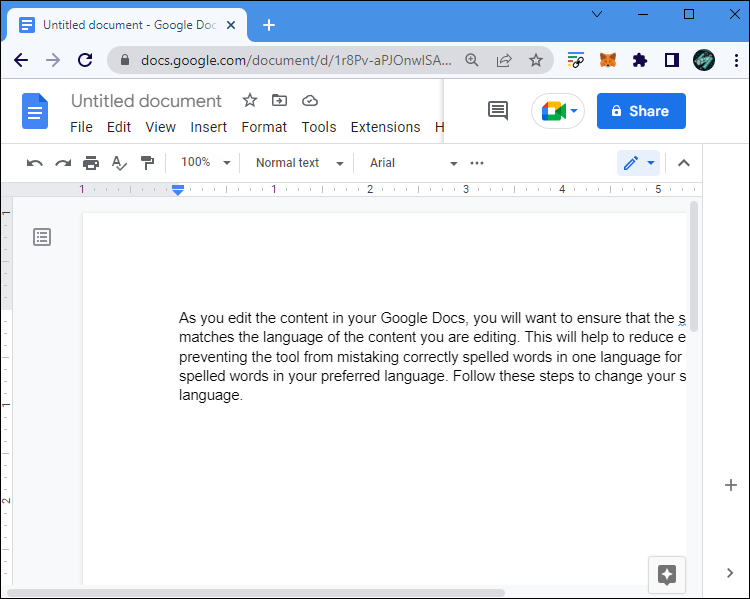Screen dimensions: 750x599
Task: Open the Editing mode pencil dropdown
Action: 639,163
